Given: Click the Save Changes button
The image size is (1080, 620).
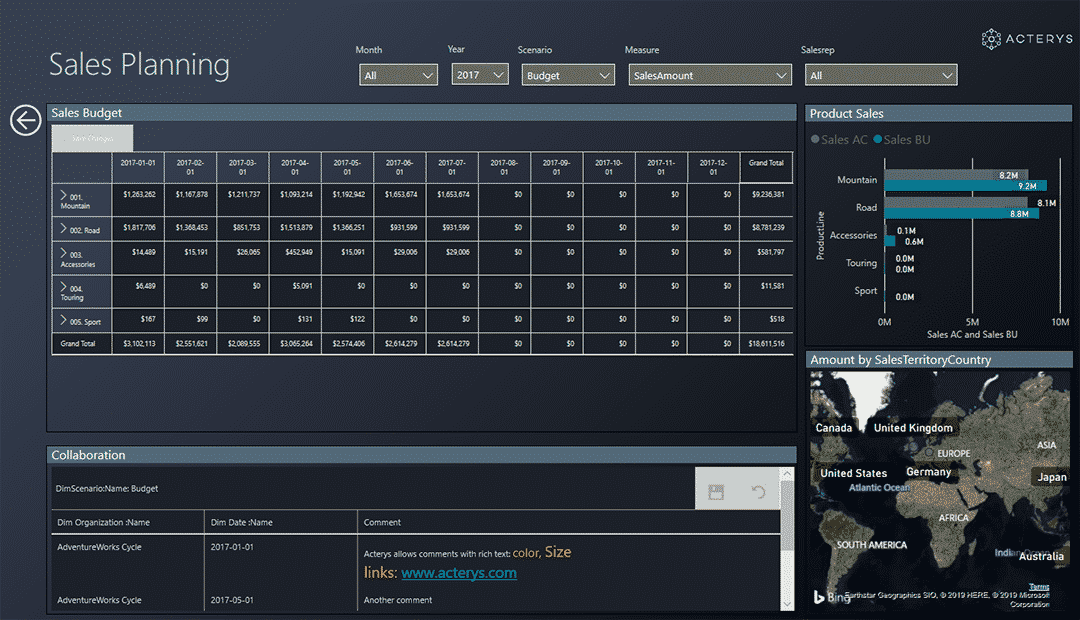Looking at the screenshot, I should pyautogui.click(x=92, y=138).
